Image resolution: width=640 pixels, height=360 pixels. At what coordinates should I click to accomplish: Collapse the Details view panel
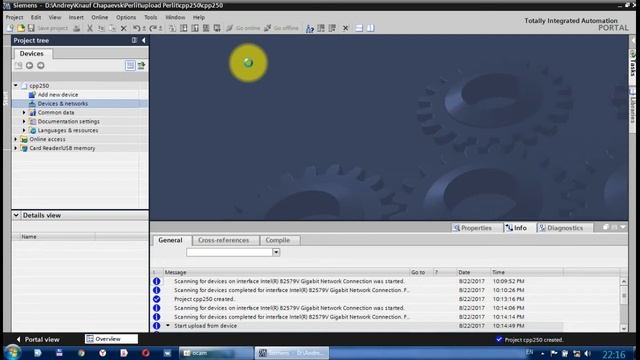coord(16,215)
